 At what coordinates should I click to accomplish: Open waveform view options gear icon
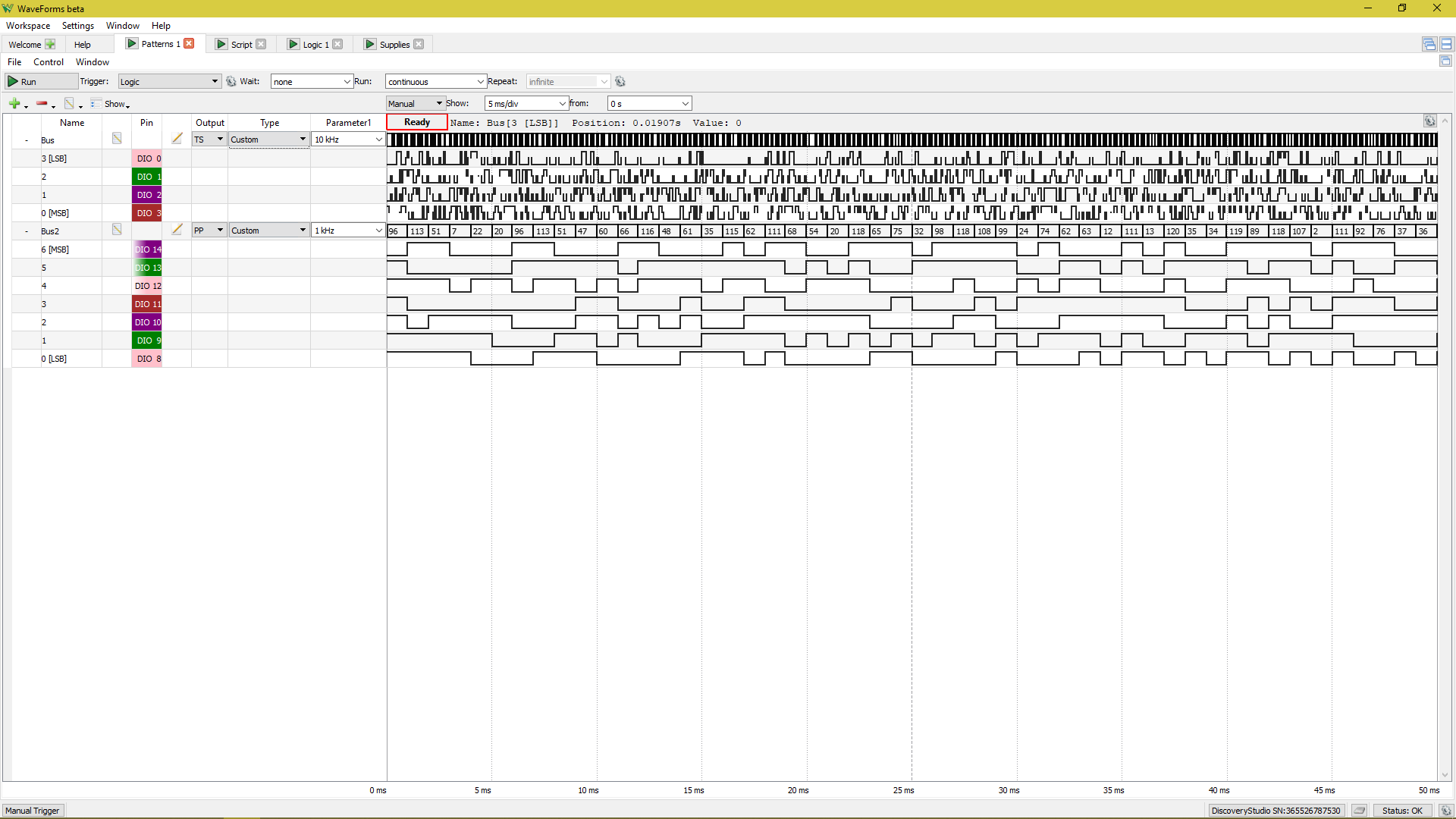click(1429, 121)
